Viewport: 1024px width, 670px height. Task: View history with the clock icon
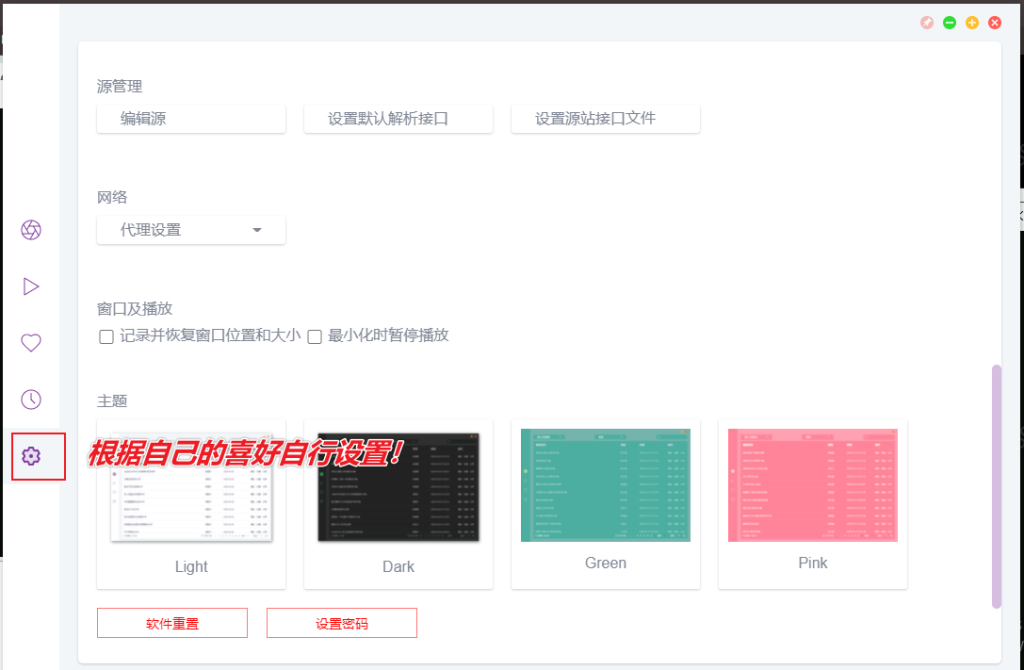coord(31,399)
